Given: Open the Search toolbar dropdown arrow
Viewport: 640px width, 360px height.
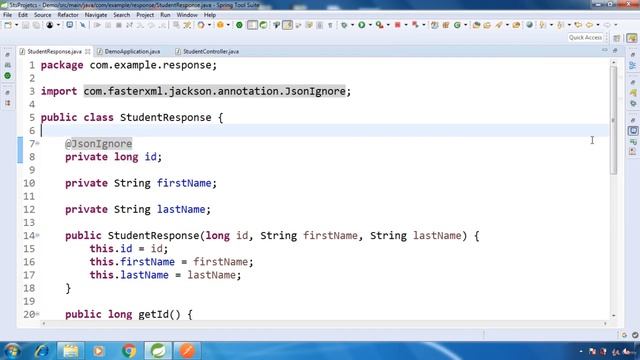Looking at the screenshot, I should (507, 25).
